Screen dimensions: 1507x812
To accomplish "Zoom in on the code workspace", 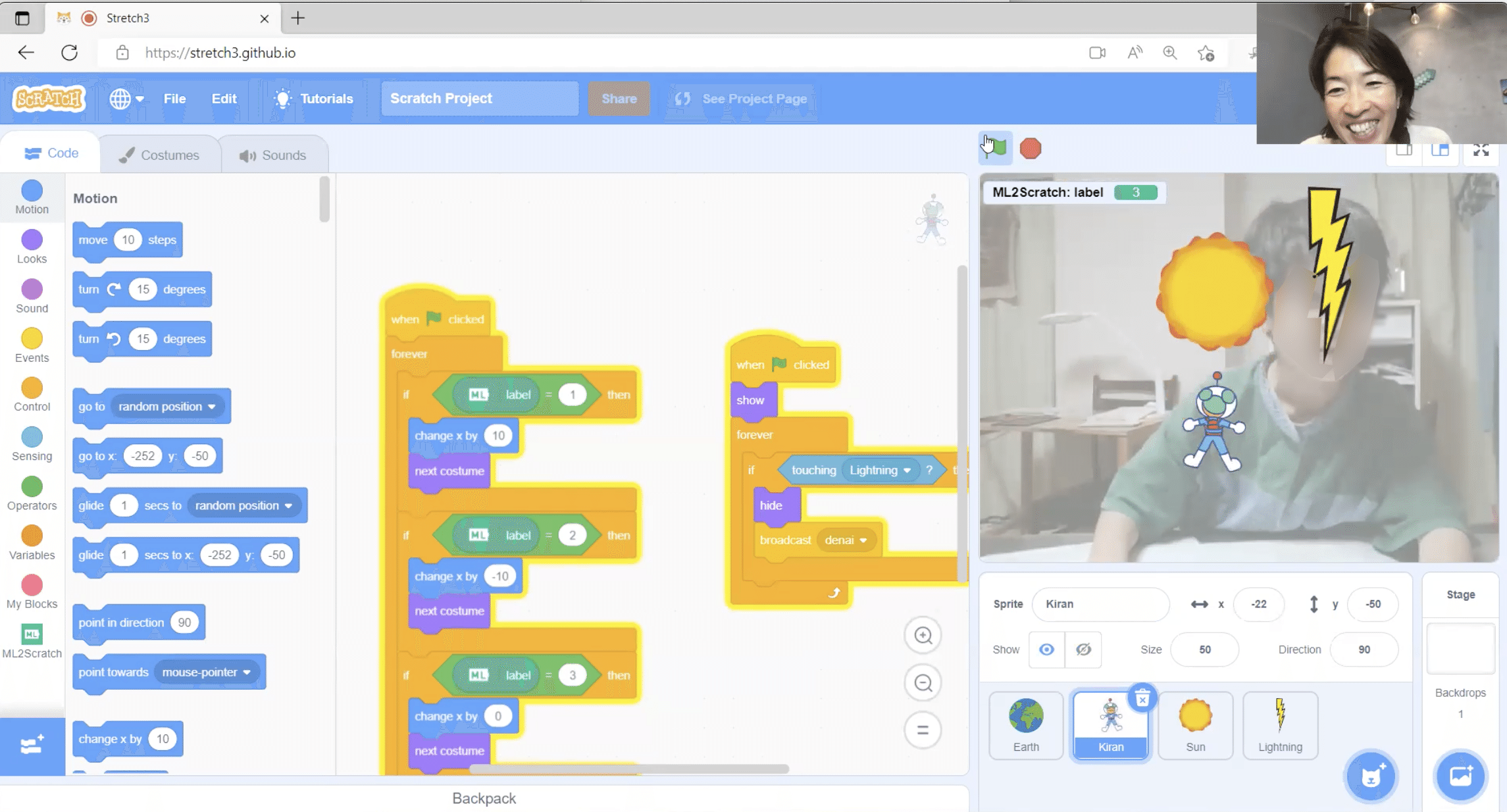I will [923, 635].
